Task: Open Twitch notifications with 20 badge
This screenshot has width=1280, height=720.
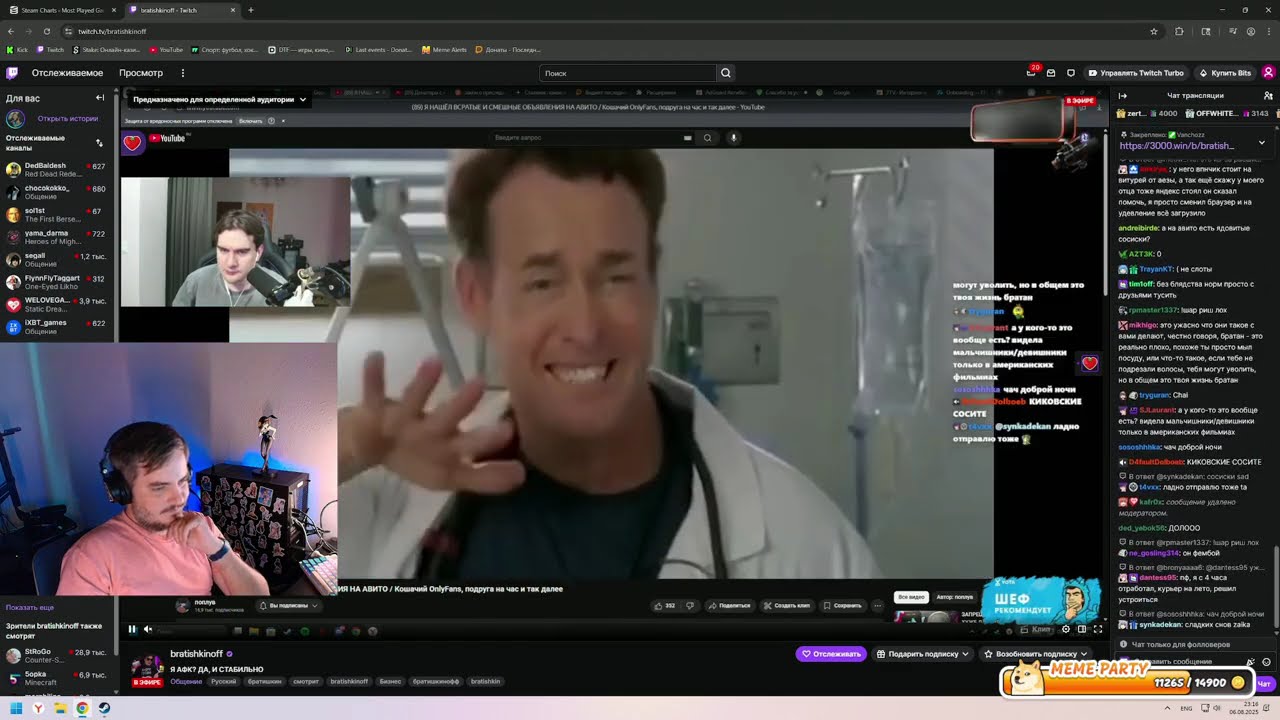Action: 1031,73
